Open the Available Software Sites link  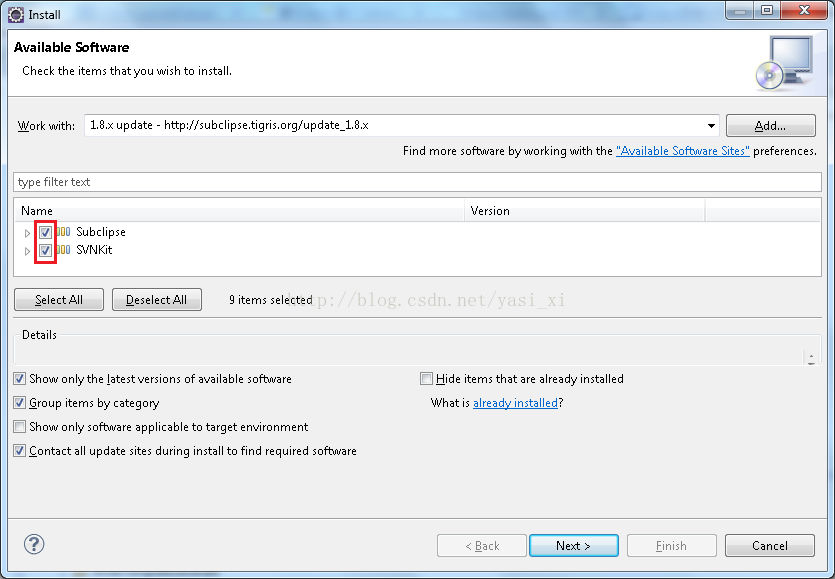[683, 151]
